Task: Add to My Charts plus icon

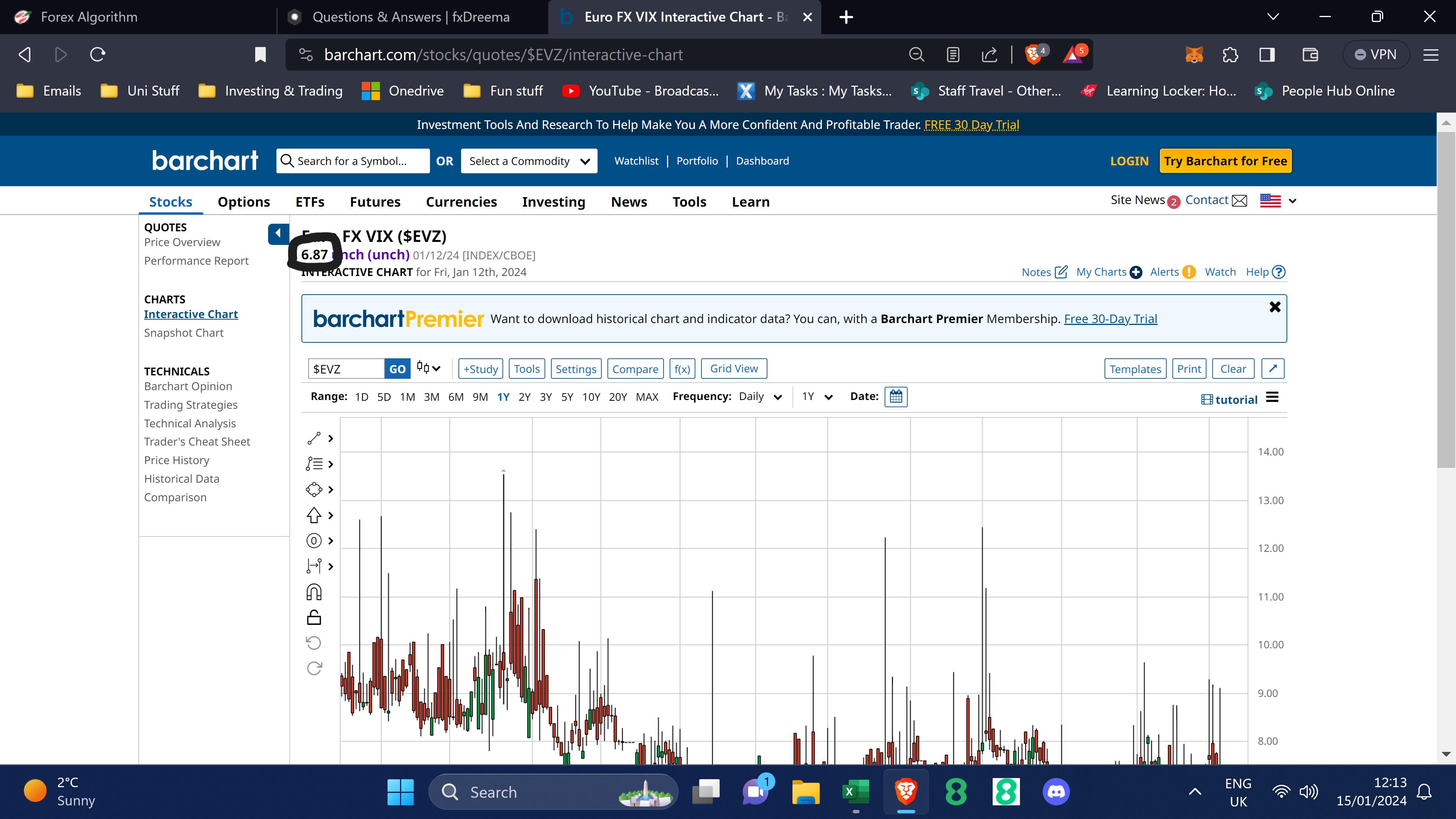Action: click(1136, 273)
